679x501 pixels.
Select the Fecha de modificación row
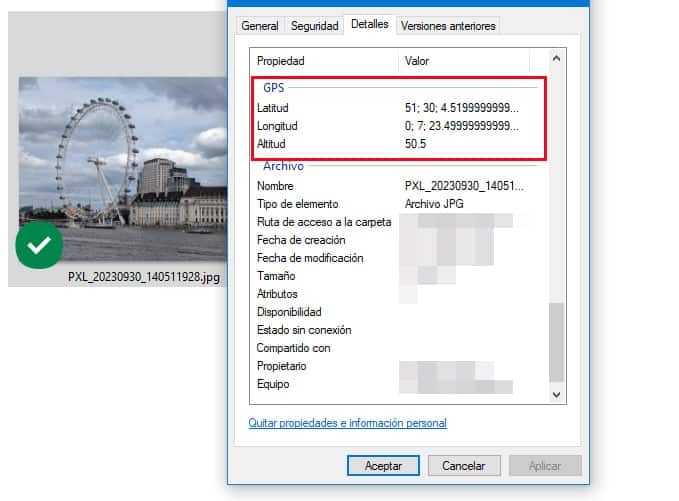point(398,258)
